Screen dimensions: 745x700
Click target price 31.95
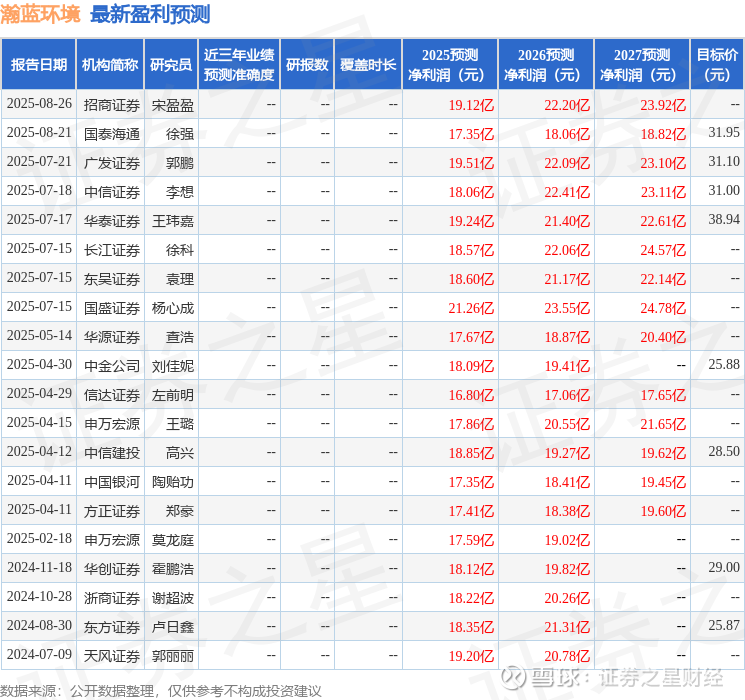tap(724, 133)
